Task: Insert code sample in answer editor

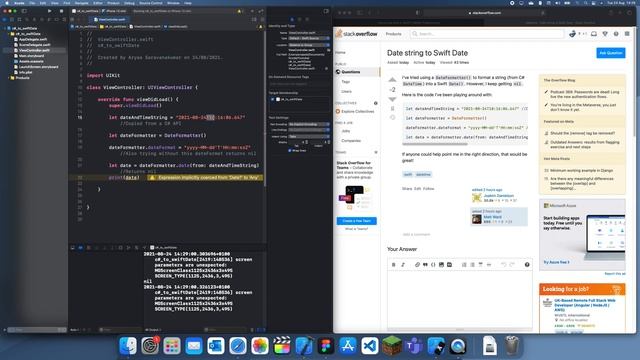Action: point(433,264)
